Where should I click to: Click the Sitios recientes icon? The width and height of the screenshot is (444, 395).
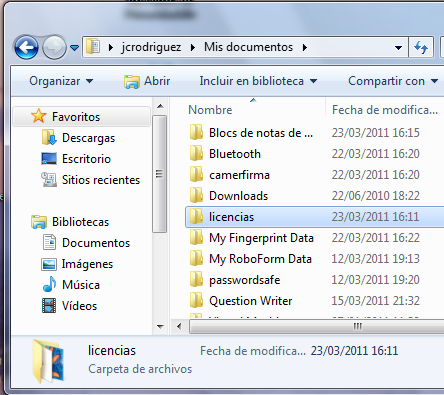coord(49,180)
